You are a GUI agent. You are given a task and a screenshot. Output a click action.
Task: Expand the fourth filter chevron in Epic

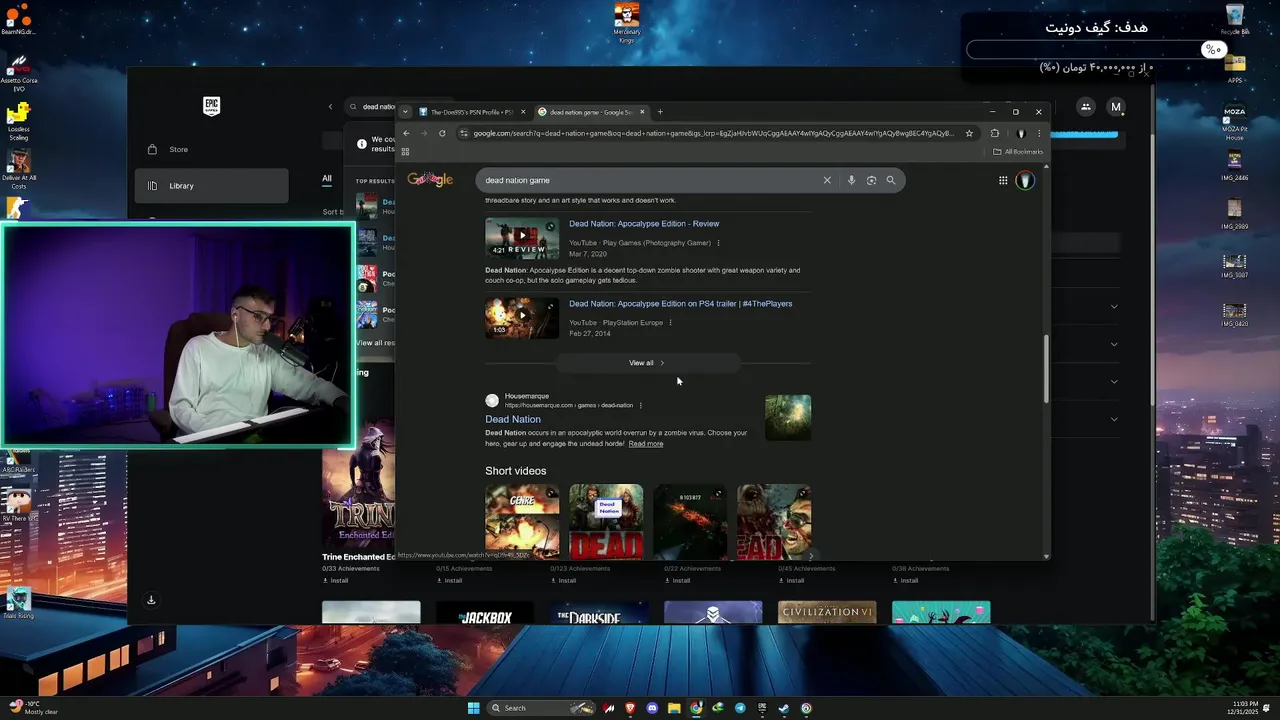(1114, 419)
